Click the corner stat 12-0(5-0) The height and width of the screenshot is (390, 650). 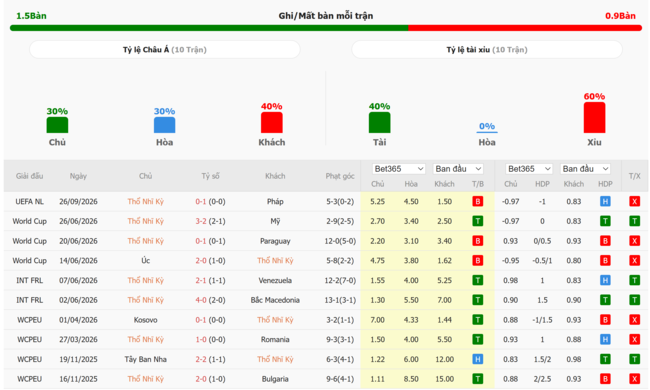tap(340, 241)
